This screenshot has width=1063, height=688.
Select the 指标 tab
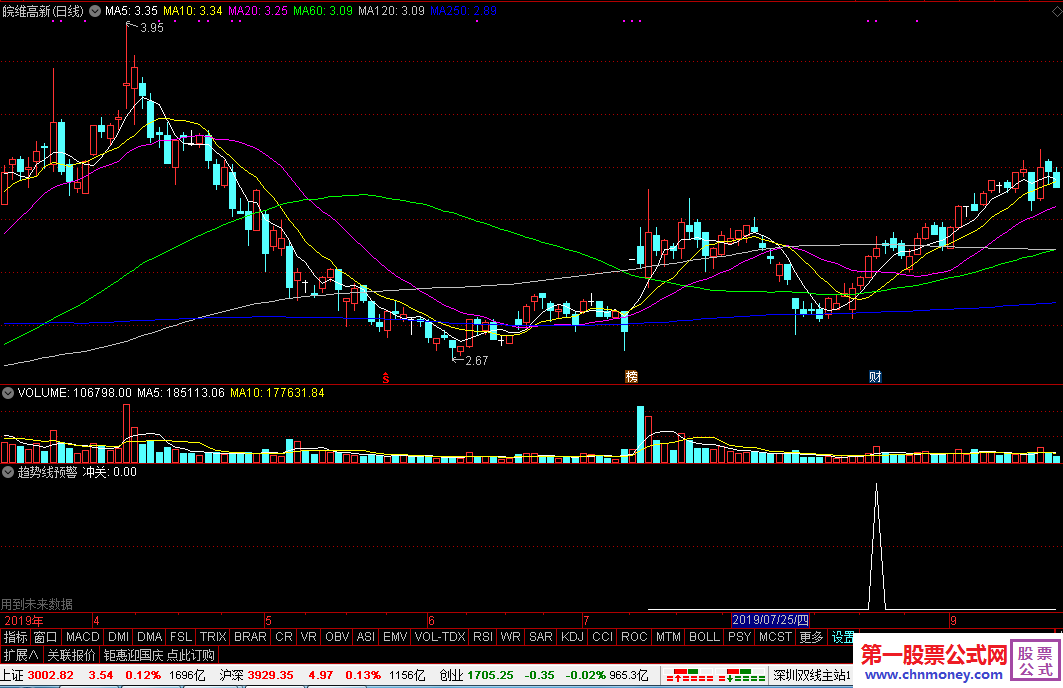(x=16, y=637)
